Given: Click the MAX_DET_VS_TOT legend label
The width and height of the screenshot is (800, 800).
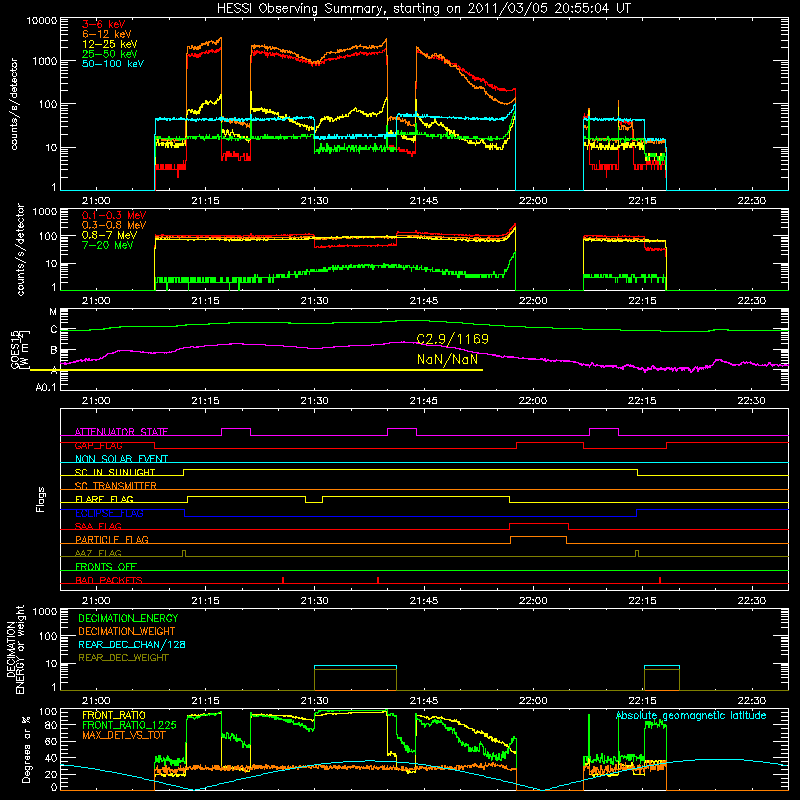Looking at the screenshot, I should pos(124,735).
